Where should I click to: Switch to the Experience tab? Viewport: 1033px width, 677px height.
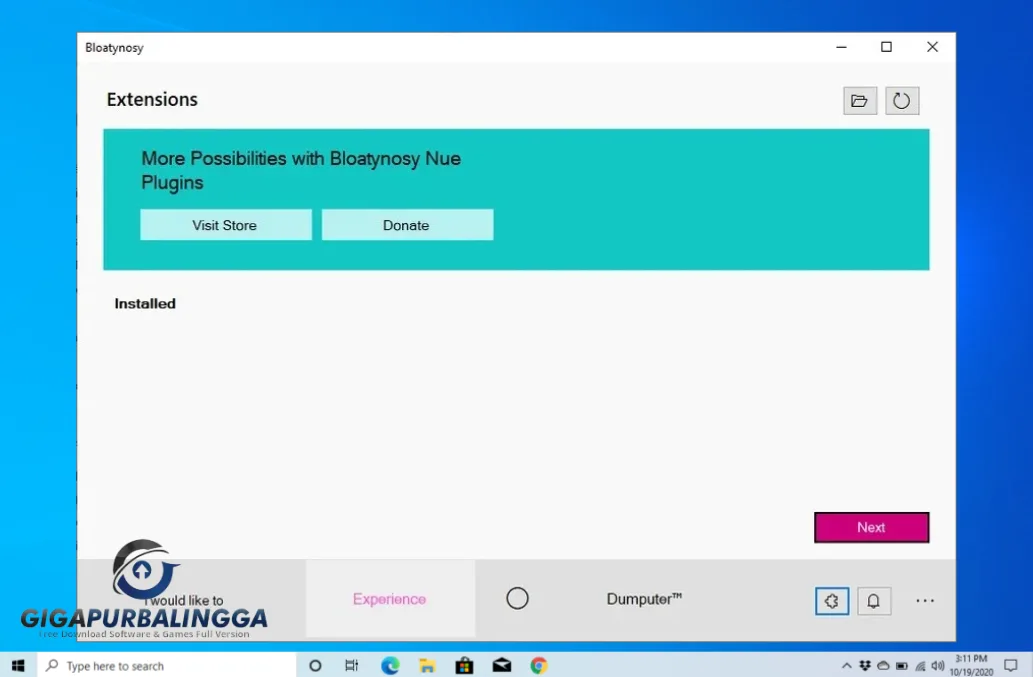click(x=390, y=599)
